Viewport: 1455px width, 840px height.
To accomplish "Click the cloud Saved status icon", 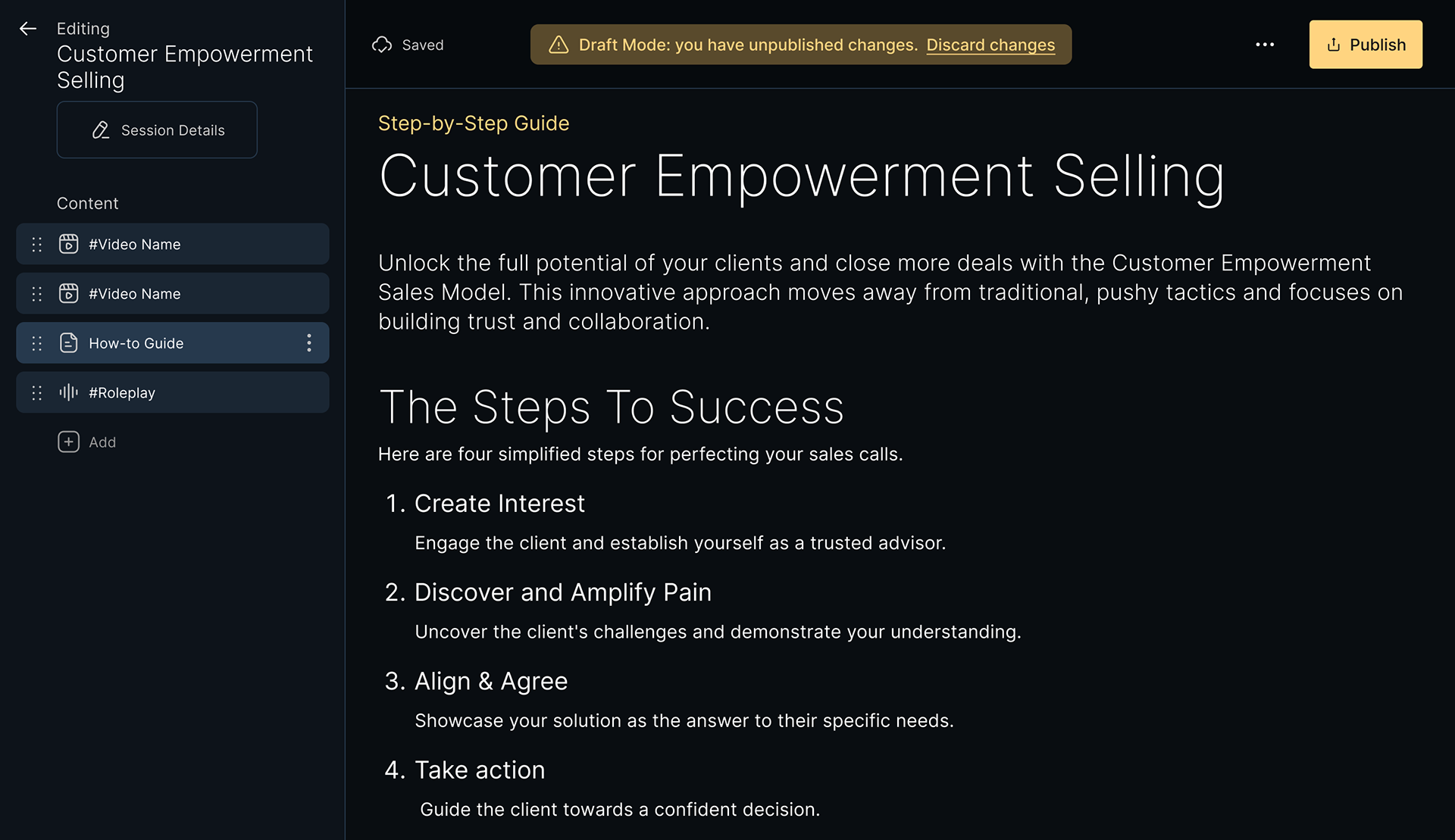I will click(382, 45).
